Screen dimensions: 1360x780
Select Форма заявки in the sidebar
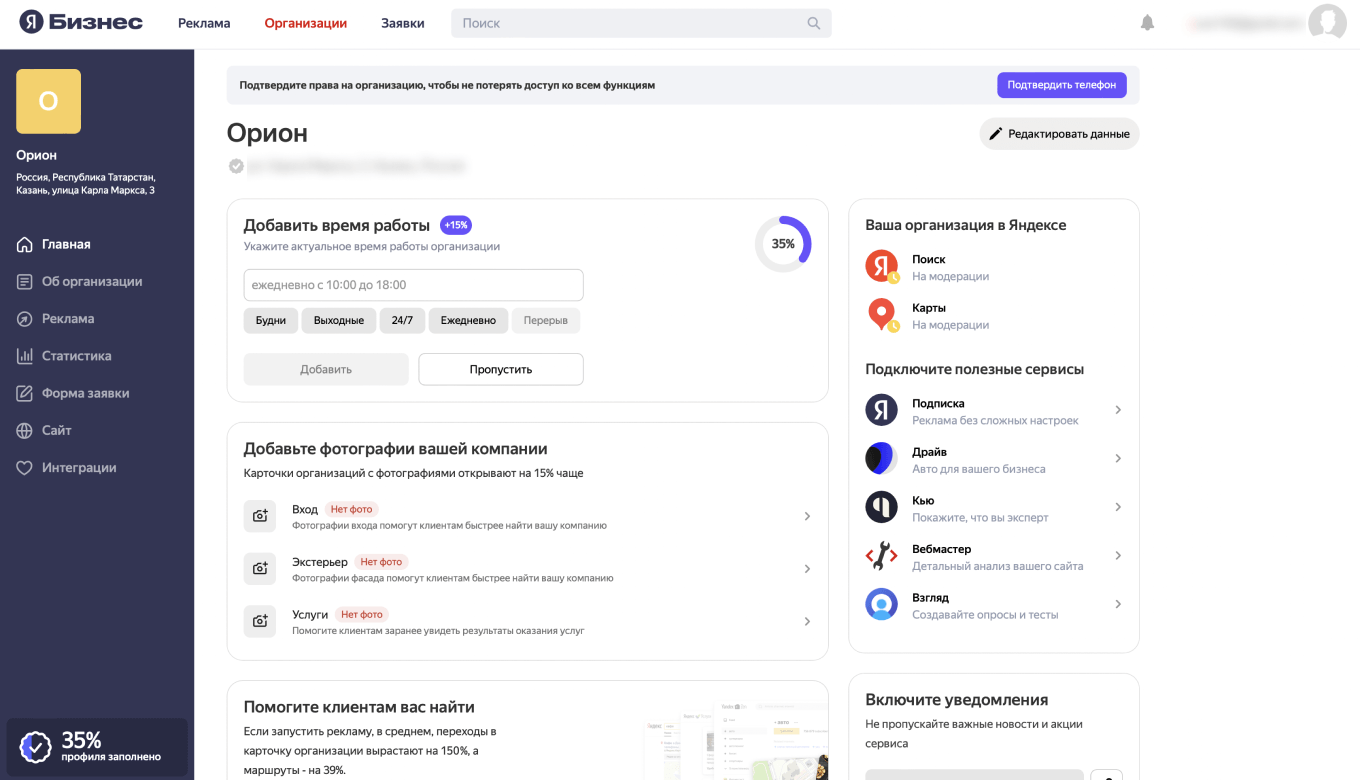[90, 393]
